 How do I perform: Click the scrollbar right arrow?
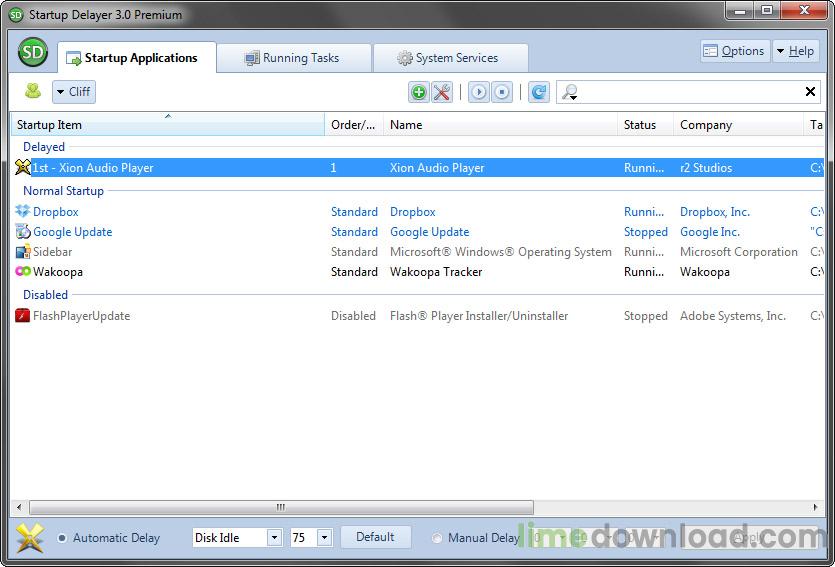815,507
